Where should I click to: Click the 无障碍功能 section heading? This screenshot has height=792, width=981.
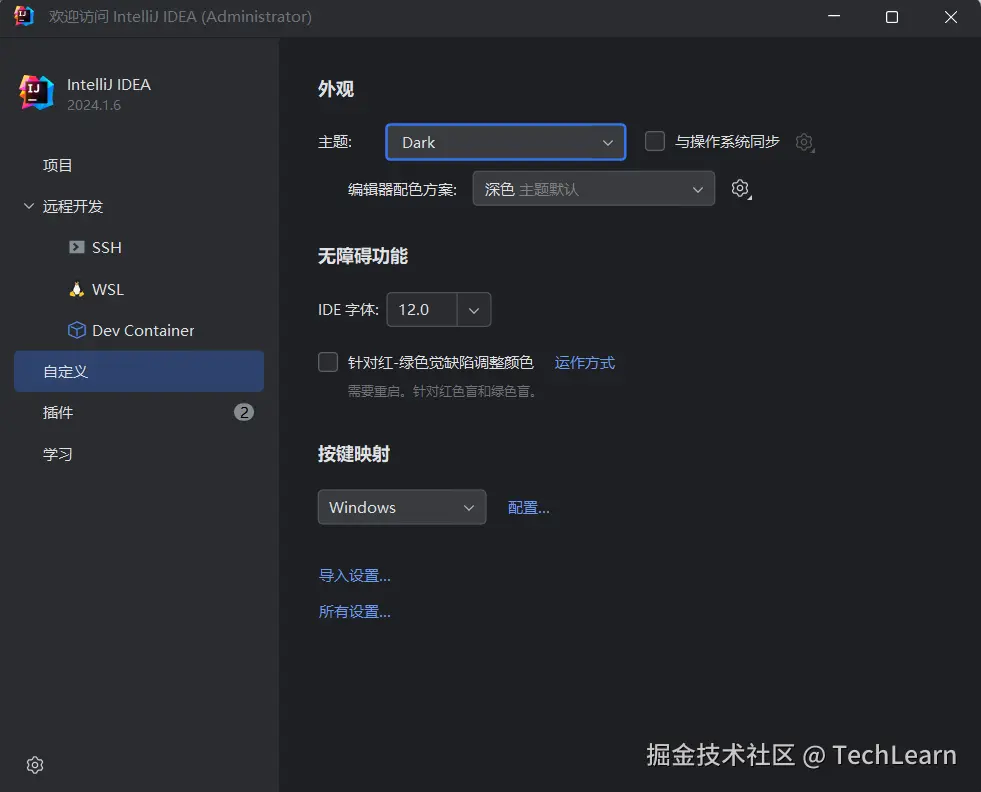pos(363,256)
